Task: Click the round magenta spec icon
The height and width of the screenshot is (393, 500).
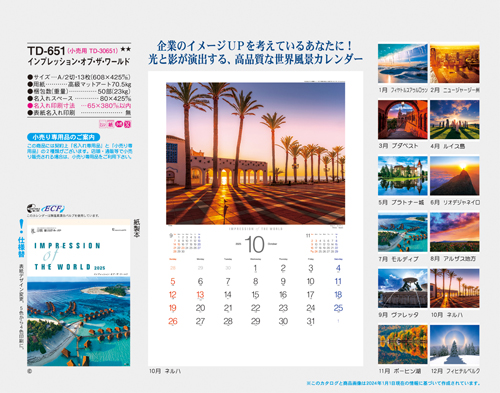Action: point(119,124)
